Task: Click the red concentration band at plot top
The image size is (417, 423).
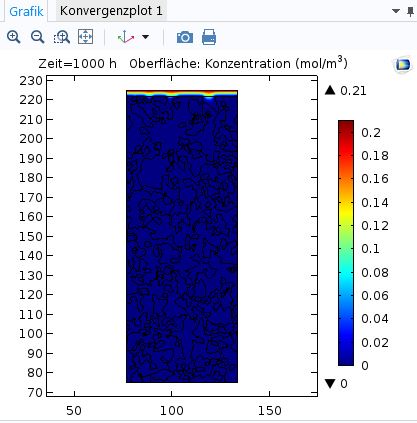Action: (182, 92)
